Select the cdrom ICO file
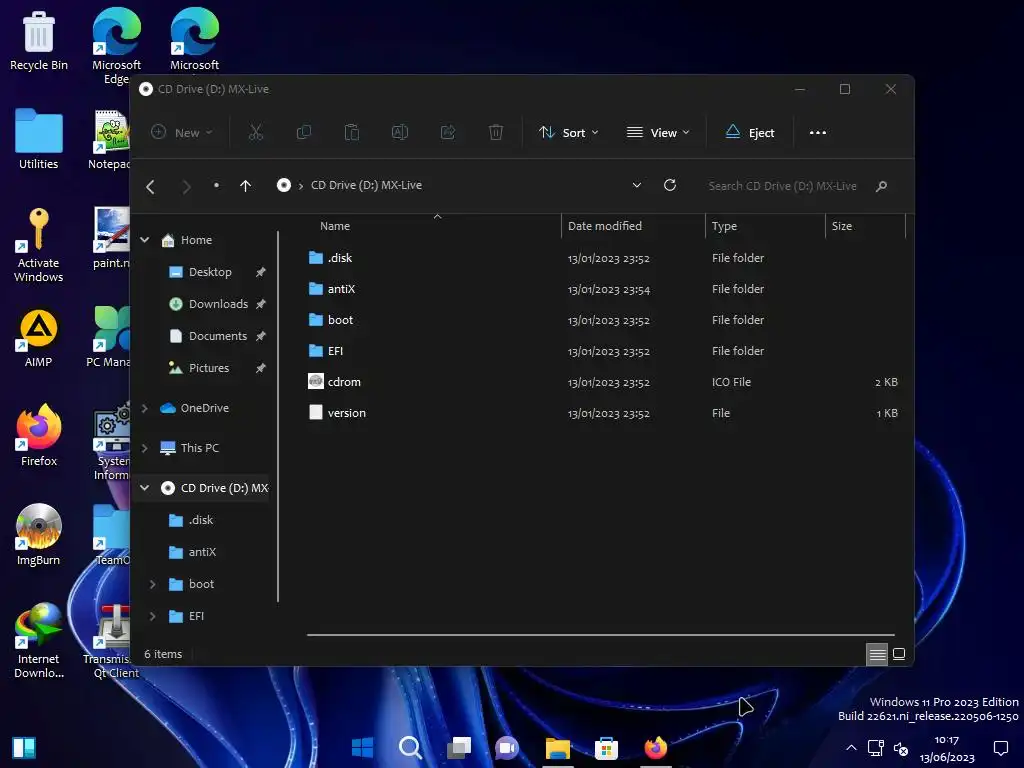This screenshot has width=1024, height=768. coord(344,382)
